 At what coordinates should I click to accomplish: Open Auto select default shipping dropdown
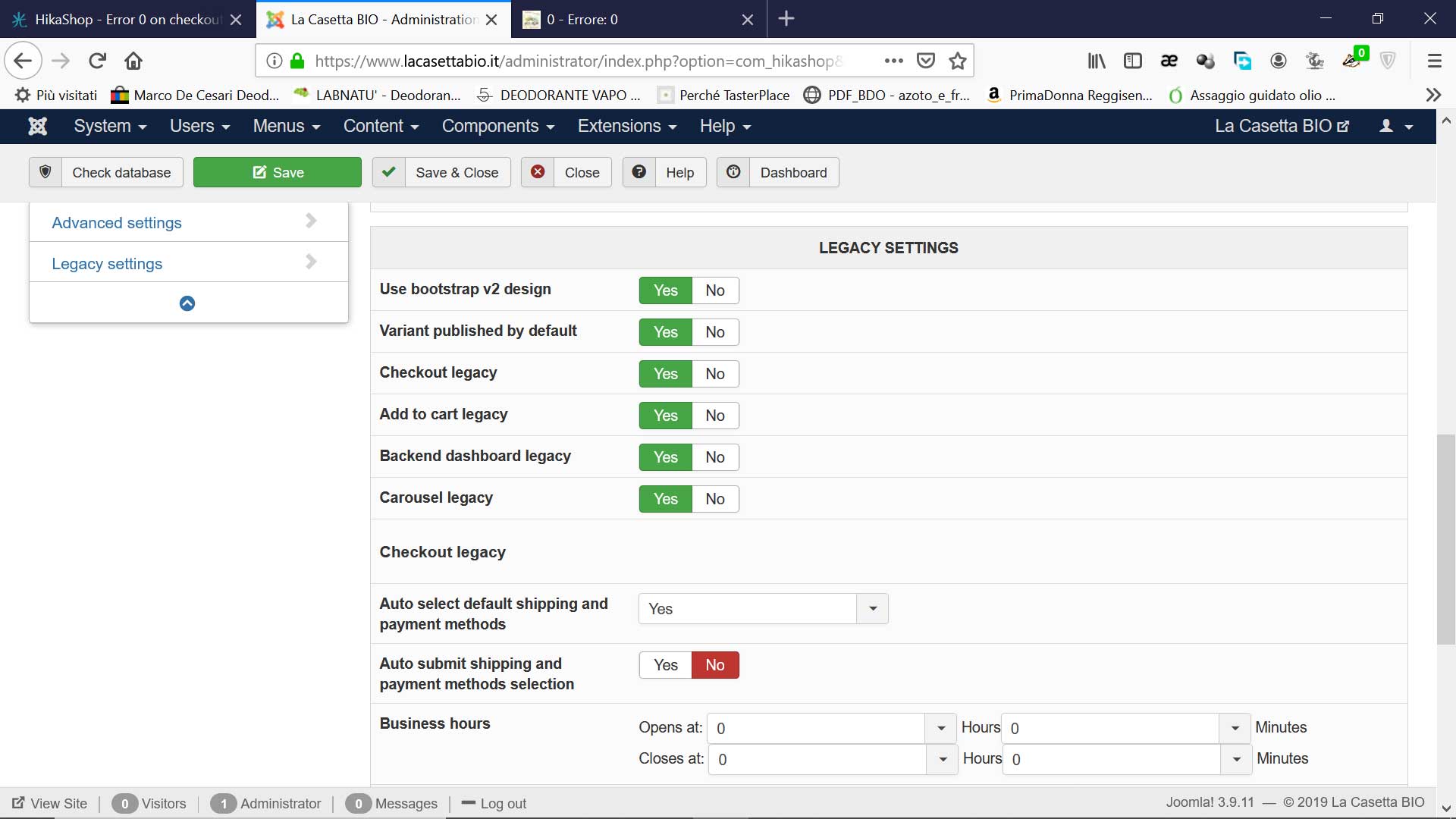click(872, 609)
